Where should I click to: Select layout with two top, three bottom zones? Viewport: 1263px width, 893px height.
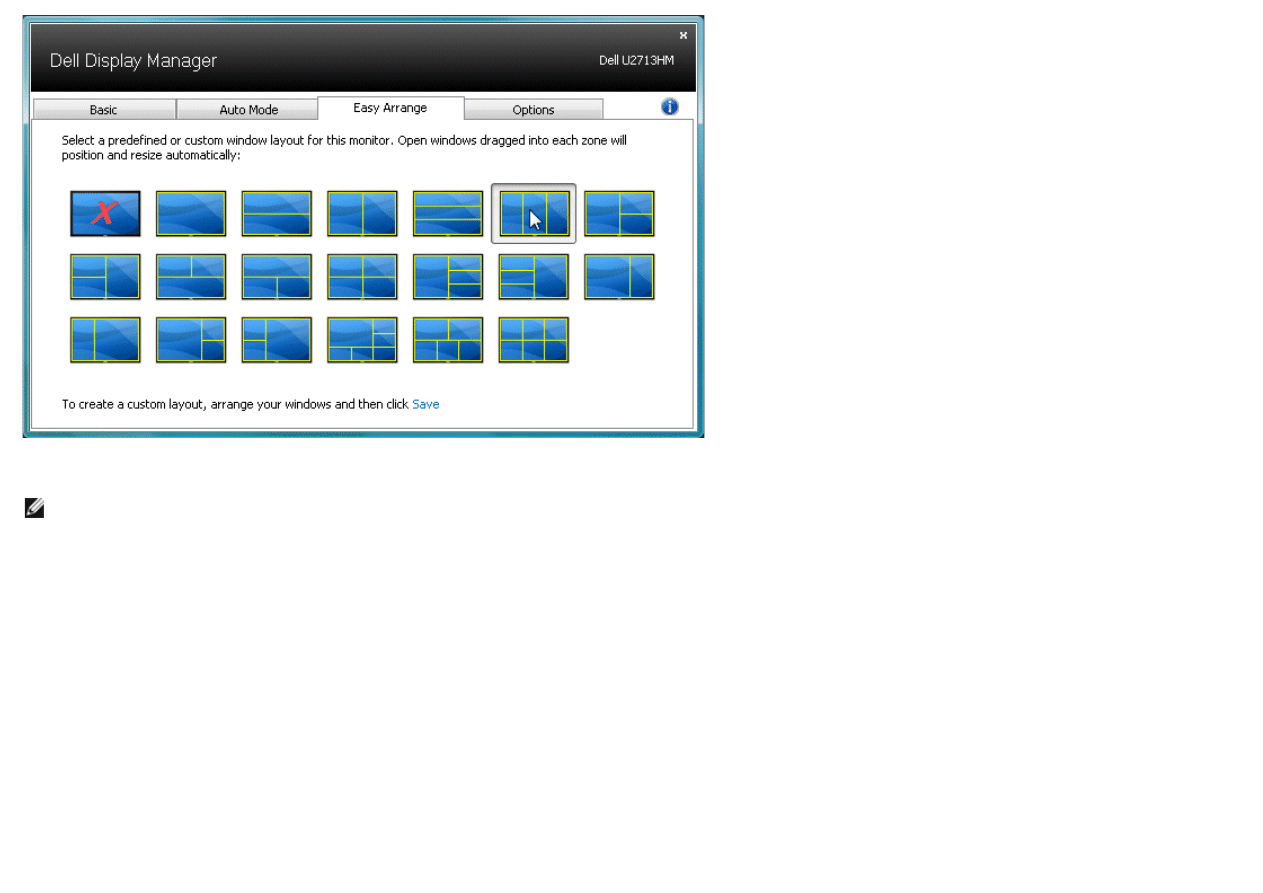tap(448, 340)
